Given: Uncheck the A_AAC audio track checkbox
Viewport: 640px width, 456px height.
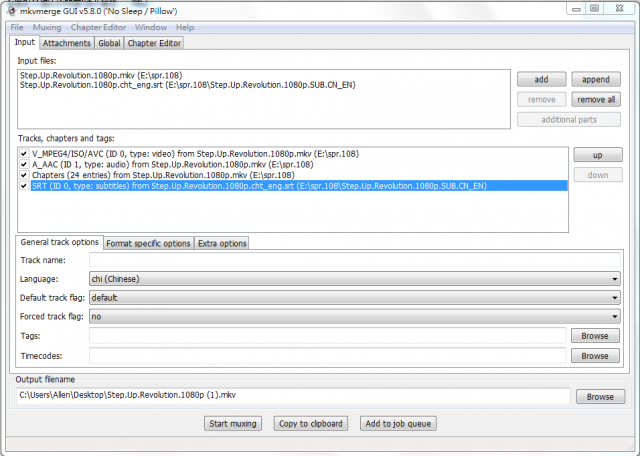Looking at the screenshot, I should (x=24, y=165).
